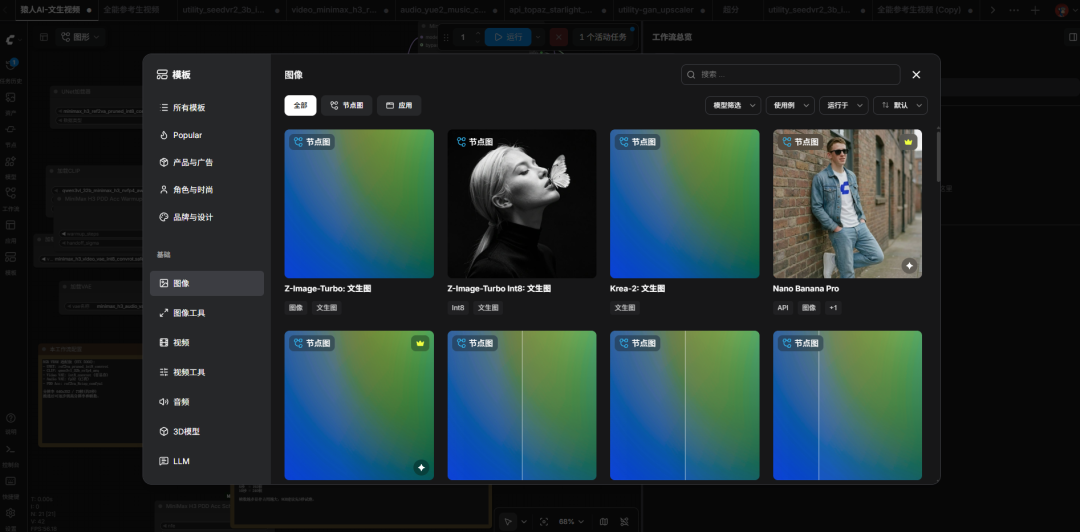Viewport: 1080px width, 532px height.
Task: Select the 应用 filter tab
Action: pos(399,105)
